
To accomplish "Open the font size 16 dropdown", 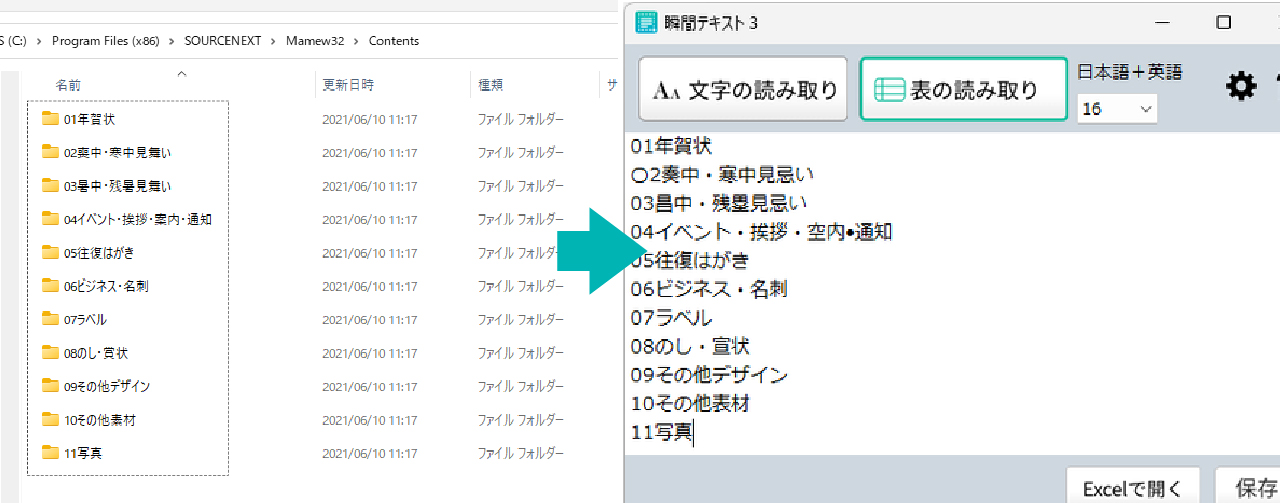I will tap(1116, 109).
